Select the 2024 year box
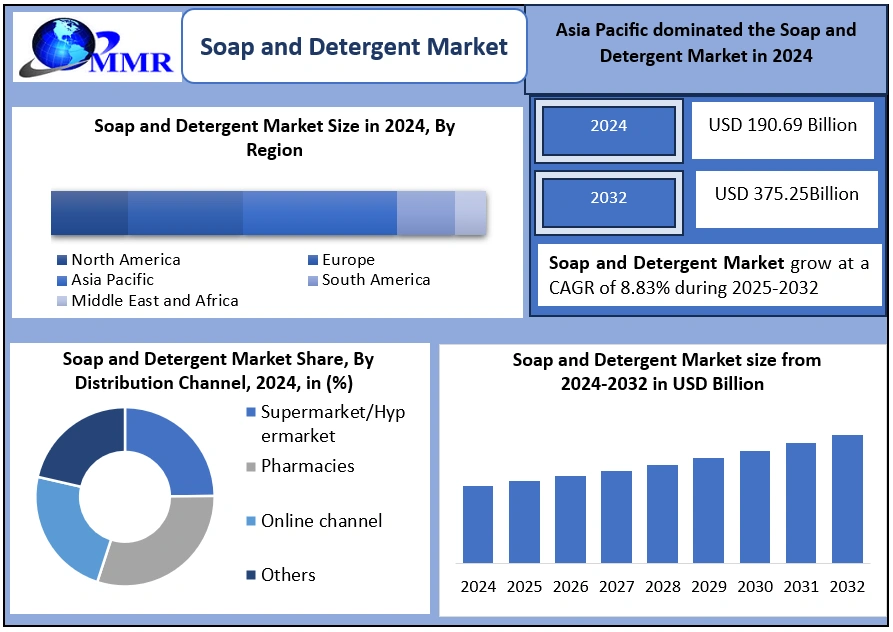Viewport: 893px width, 632px height. pos(608,126)
